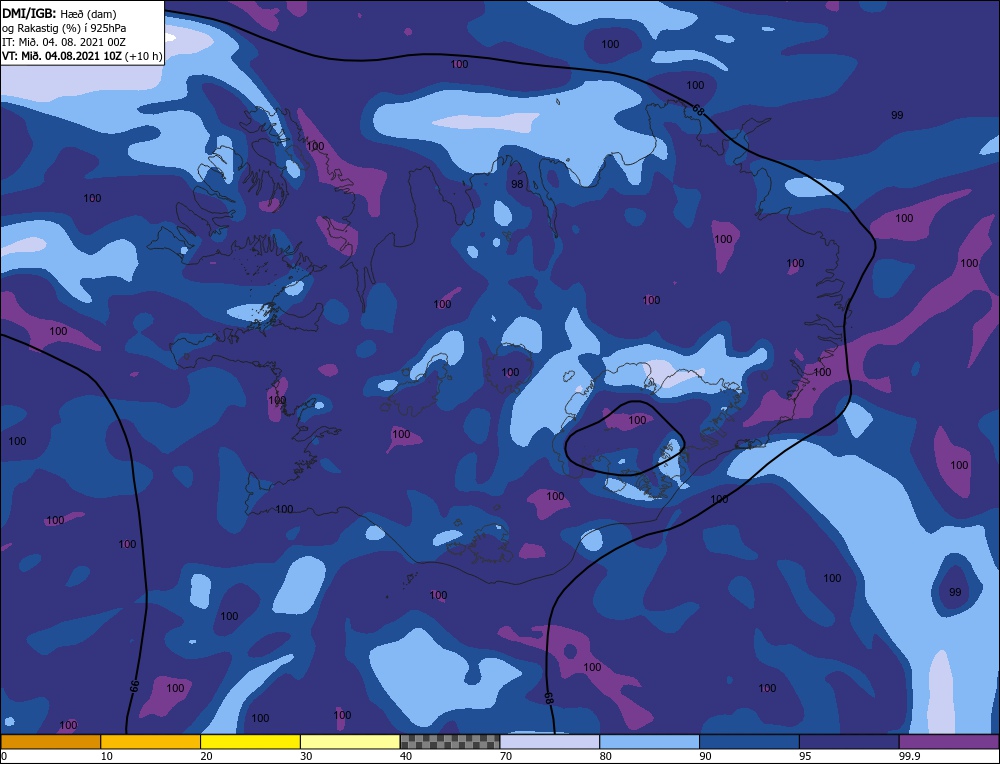1000x764 pixels.
Task: Click the purple above-99.9 legend swatch
Action: coord(949,741)
